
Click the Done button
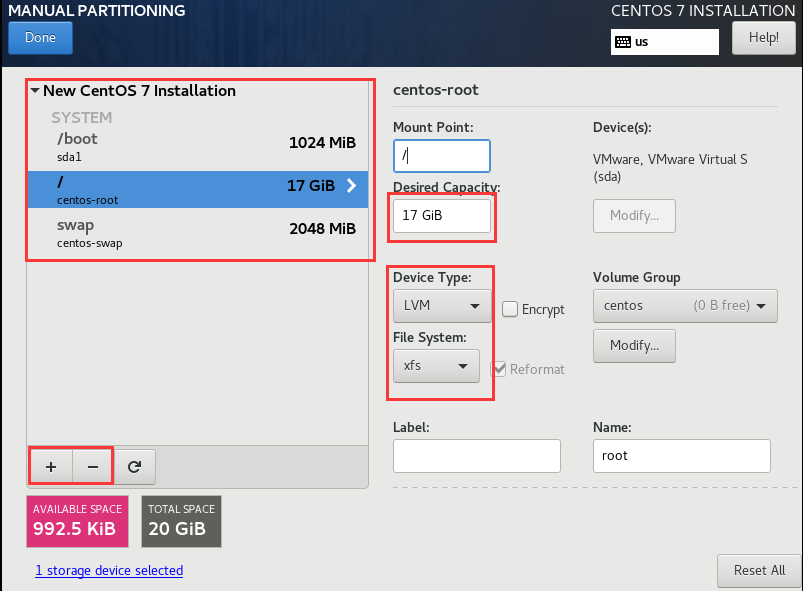40,38
